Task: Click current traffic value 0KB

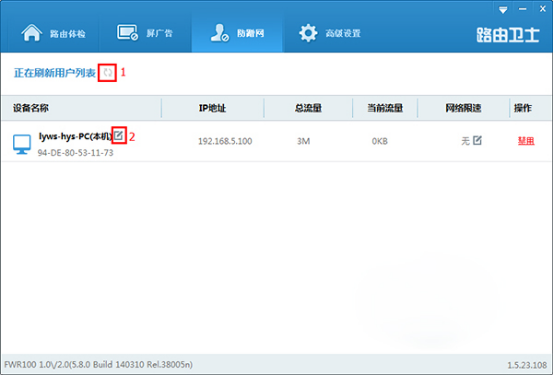Action: pyautogui.click(x=380, y=141)
